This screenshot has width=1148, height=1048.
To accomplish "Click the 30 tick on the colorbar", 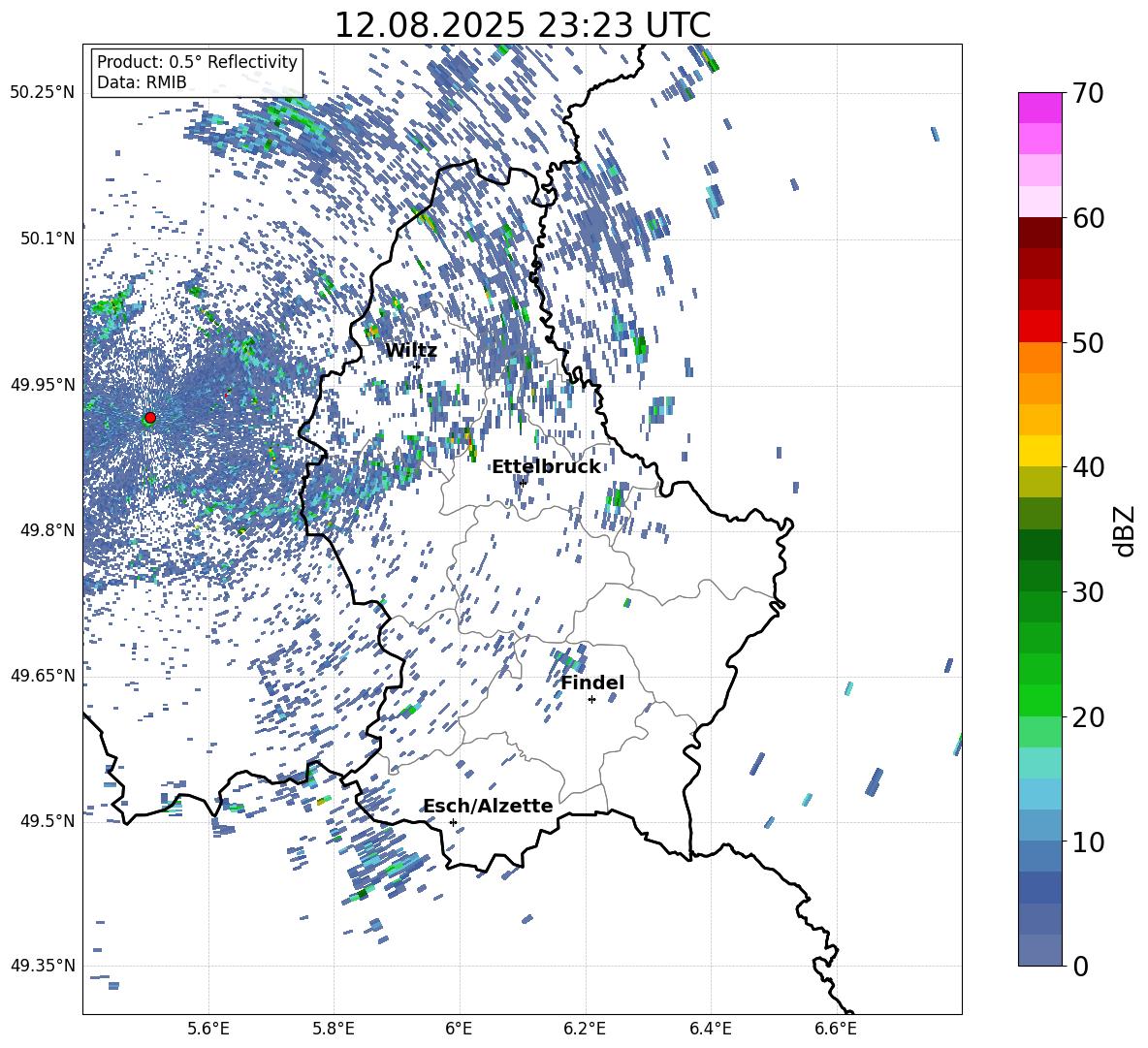I will [x=1088, y=592].
